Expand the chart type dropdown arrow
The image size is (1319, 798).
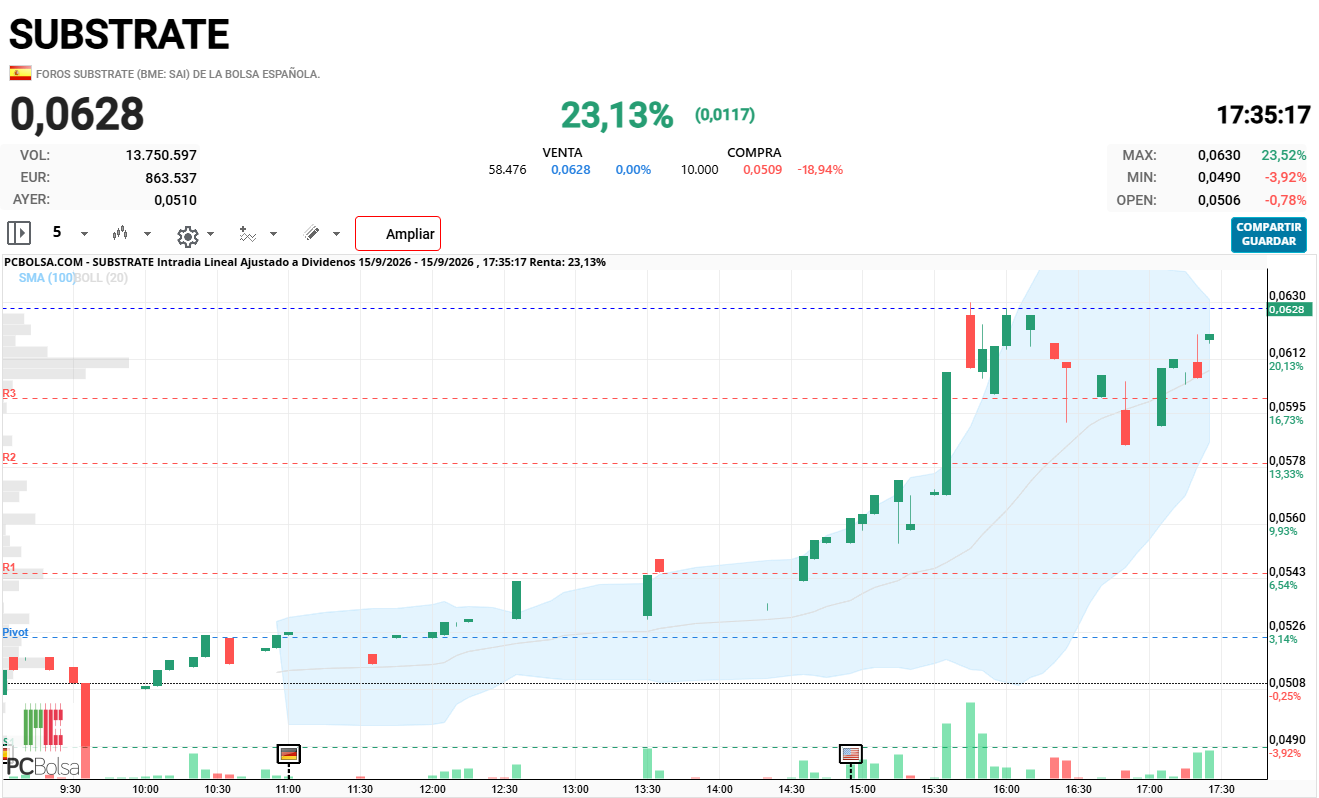coord(148,234)
